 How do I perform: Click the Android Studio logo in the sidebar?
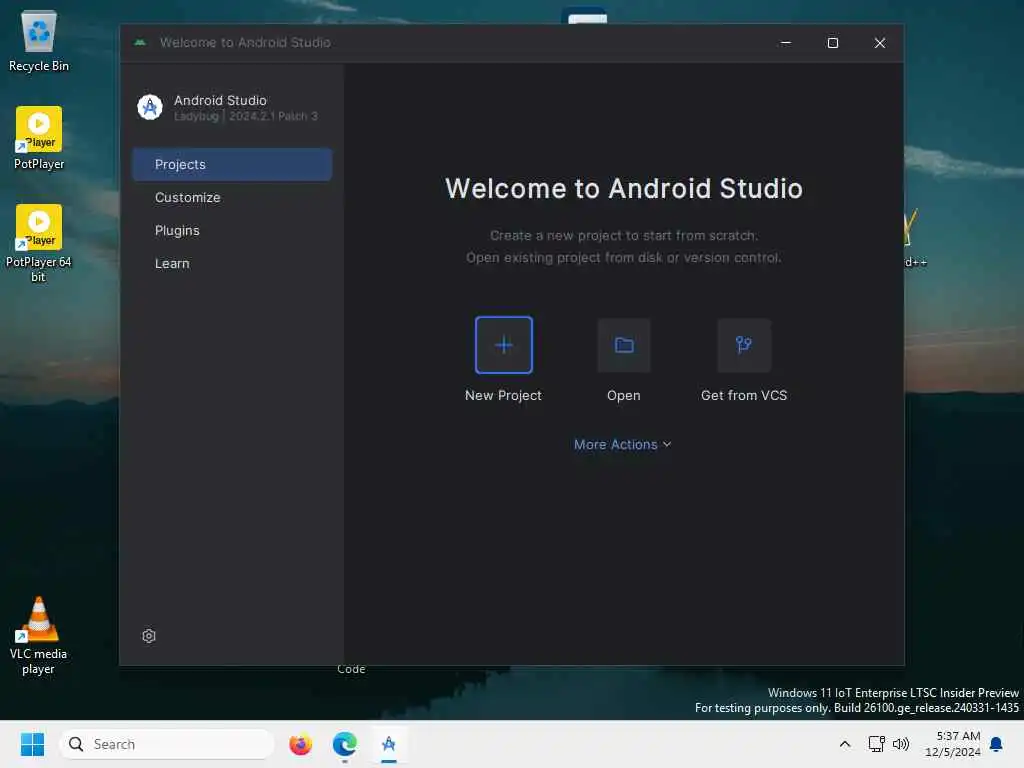coord(150,107)
